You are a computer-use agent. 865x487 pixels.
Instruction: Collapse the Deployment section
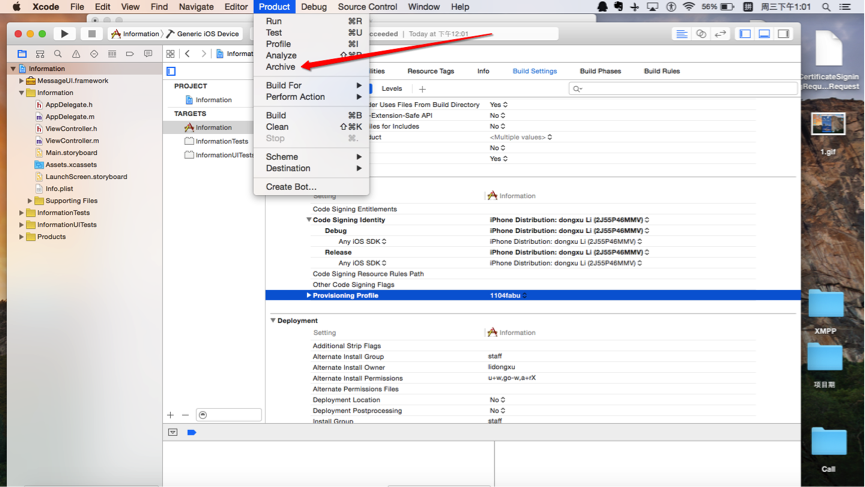tap(273, 320)
